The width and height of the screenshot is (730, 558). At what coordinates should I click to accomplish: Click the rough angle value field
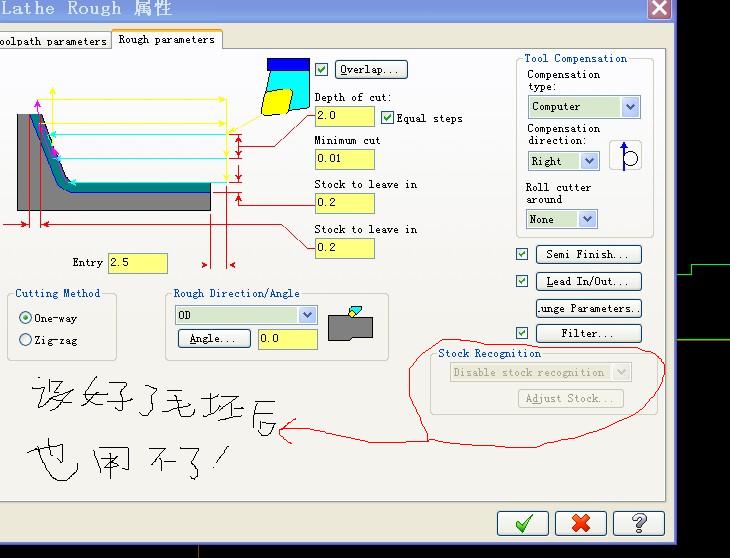click(x=288, y=339)
